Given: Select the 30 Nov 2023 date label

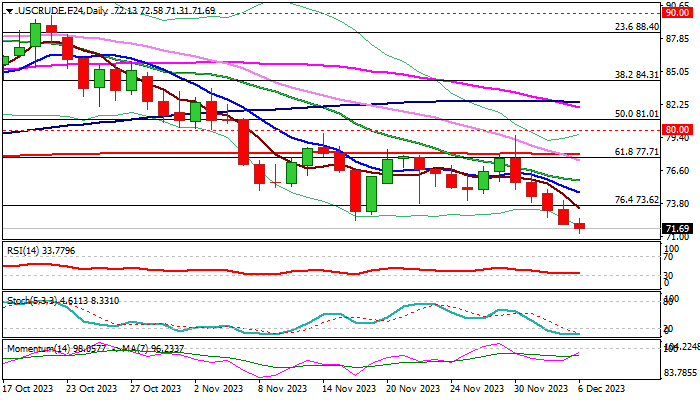Looking at the screenshot, I should 541,388.
